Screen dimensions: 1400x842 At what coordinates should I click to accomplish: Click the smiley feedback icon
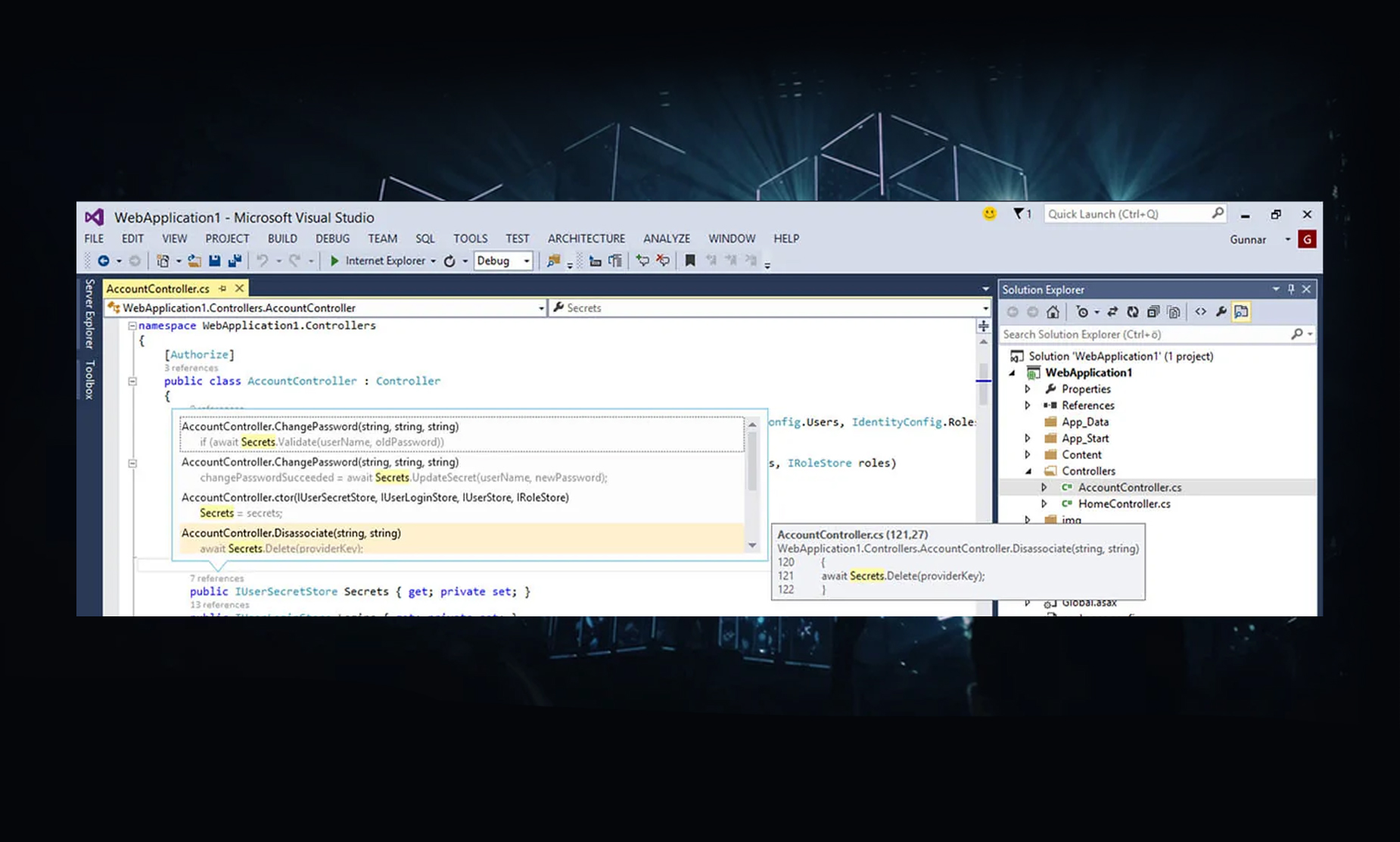click(989, 214)
